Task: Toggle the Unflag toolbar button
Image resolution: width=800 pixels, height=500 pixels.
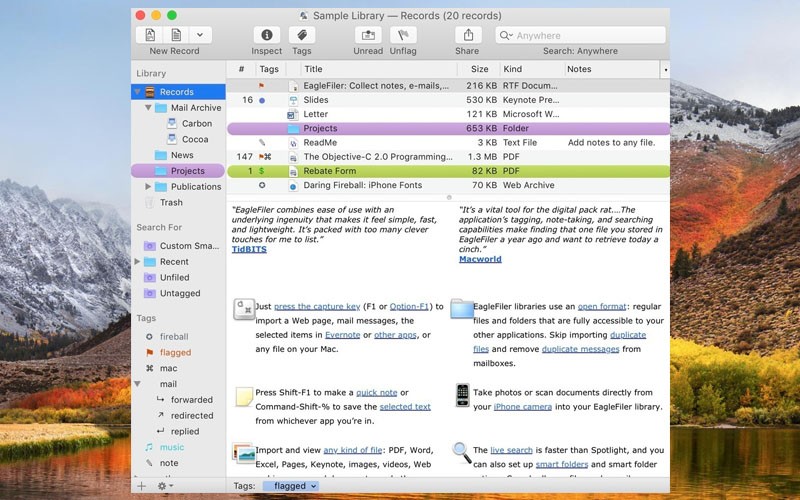Action: point(403,35)
